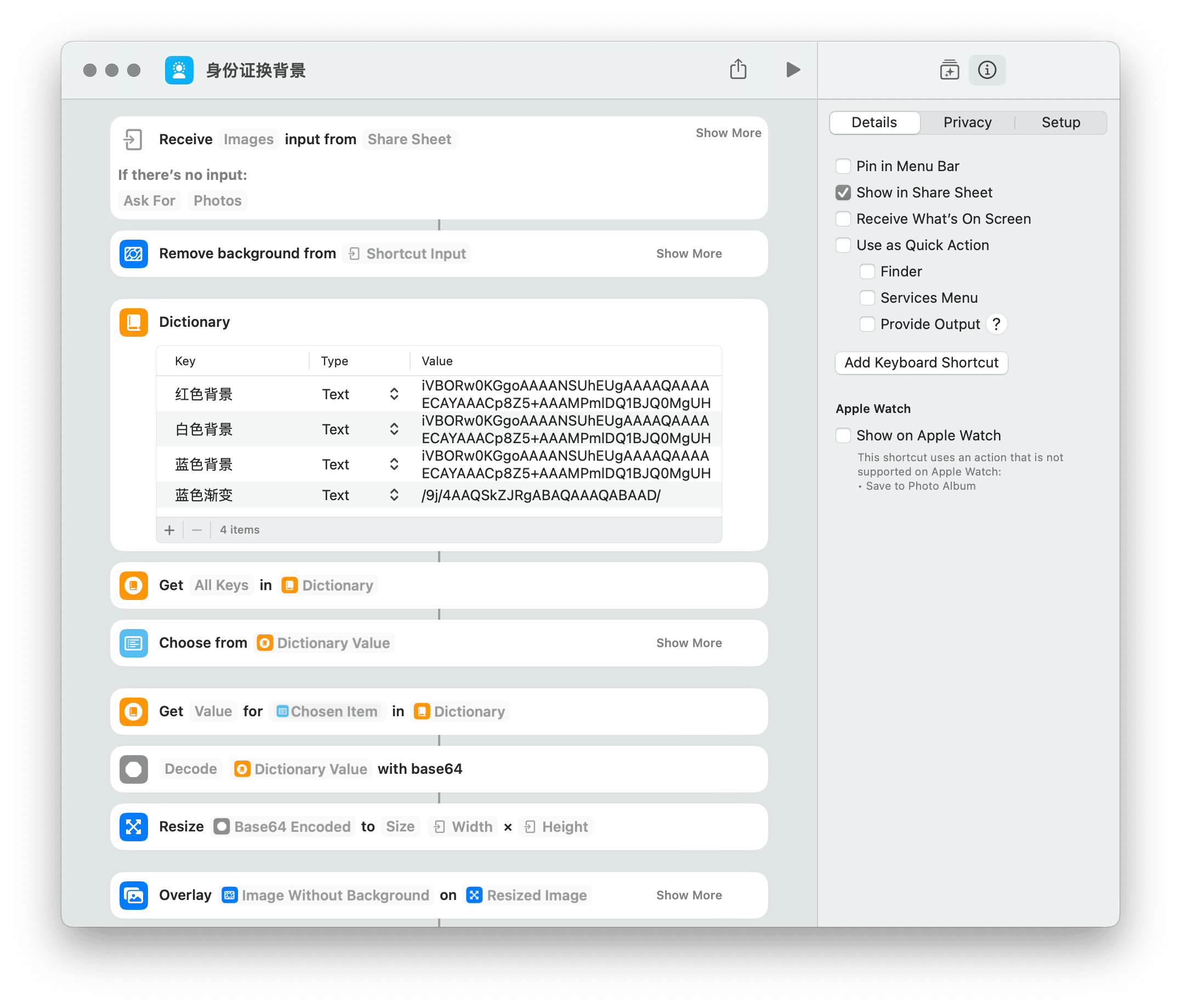Viewport: 1181px width, 1008px height.
Task: Click the orange Dictionary action icon
Action: pos(134,322)
